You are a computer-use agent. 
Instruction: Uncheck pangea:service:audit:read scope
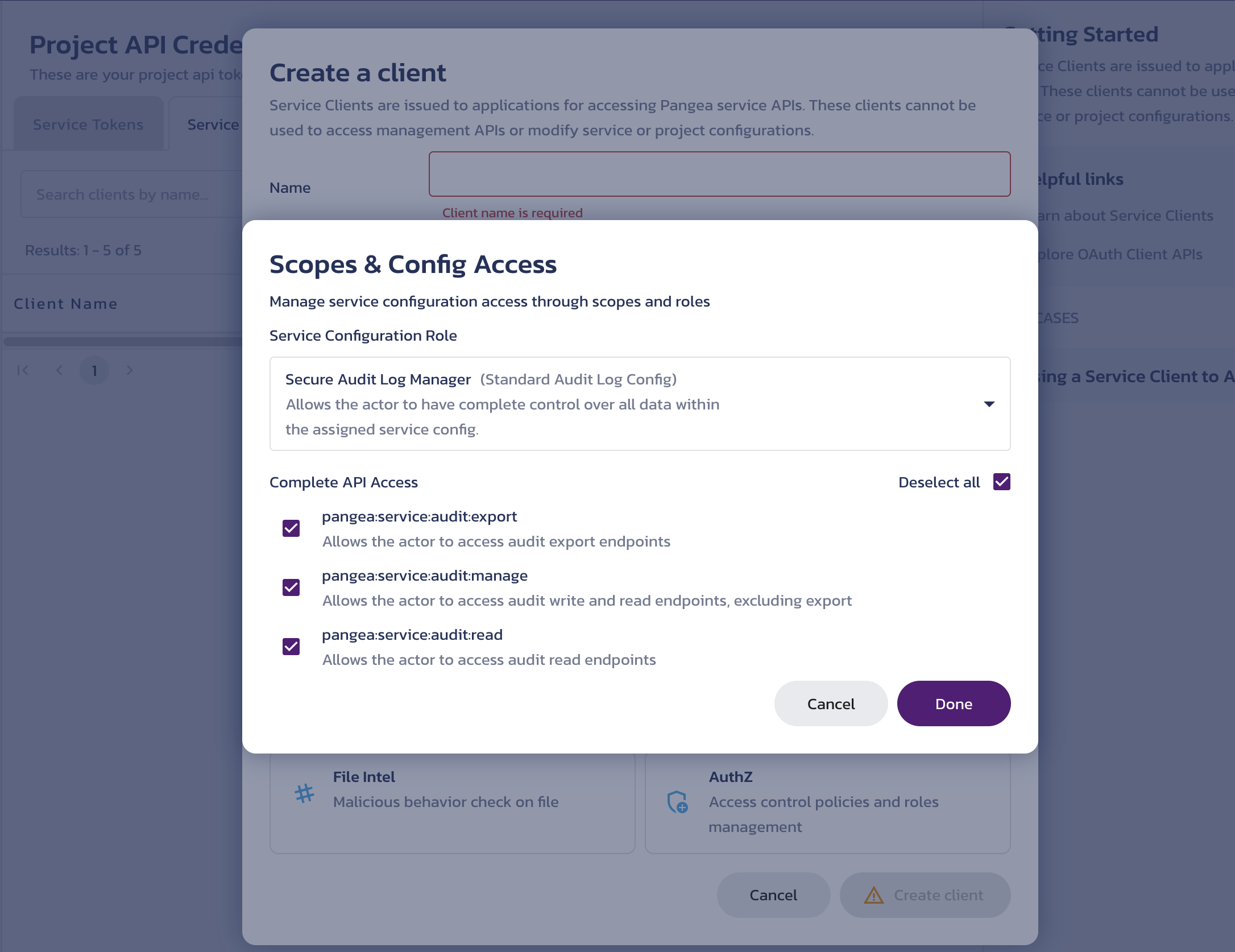(x=291, y=647)
